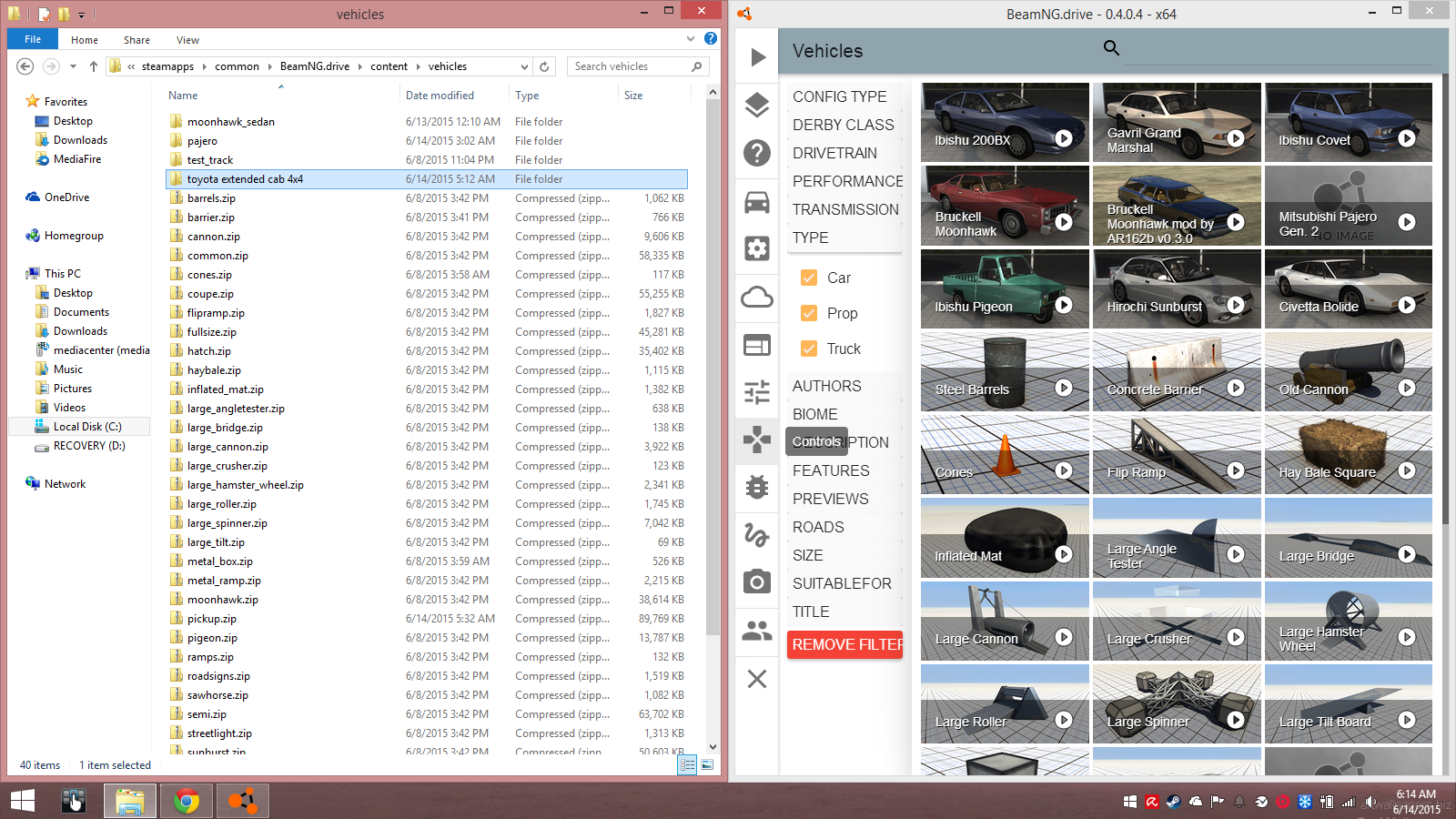
Task: Click the search magnifier in Vehicles header
Action: coord(1111,47)
